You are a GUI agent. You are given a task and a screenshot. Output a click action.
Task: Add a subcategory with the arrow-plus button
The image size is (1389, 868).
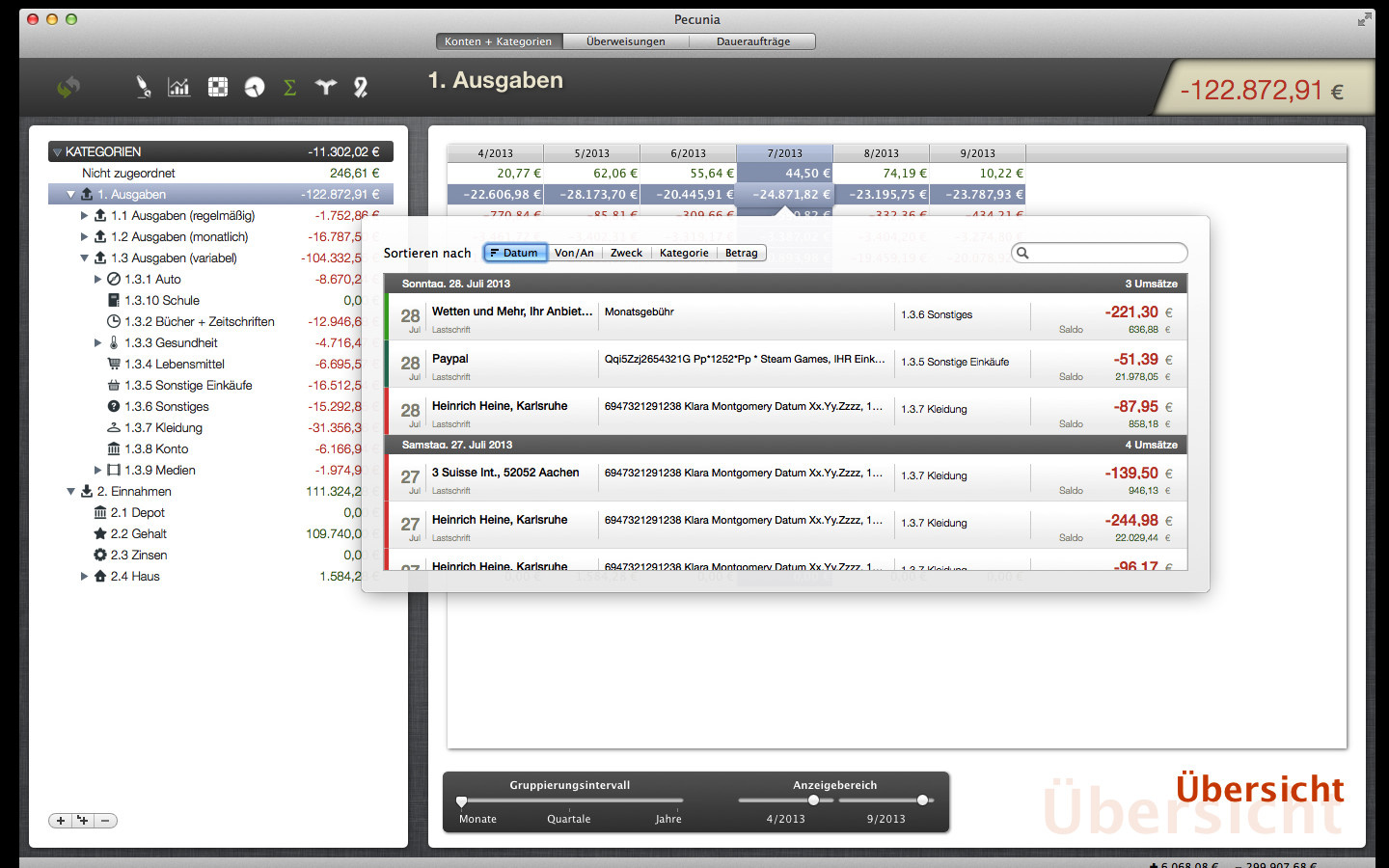tap(83, 821)
